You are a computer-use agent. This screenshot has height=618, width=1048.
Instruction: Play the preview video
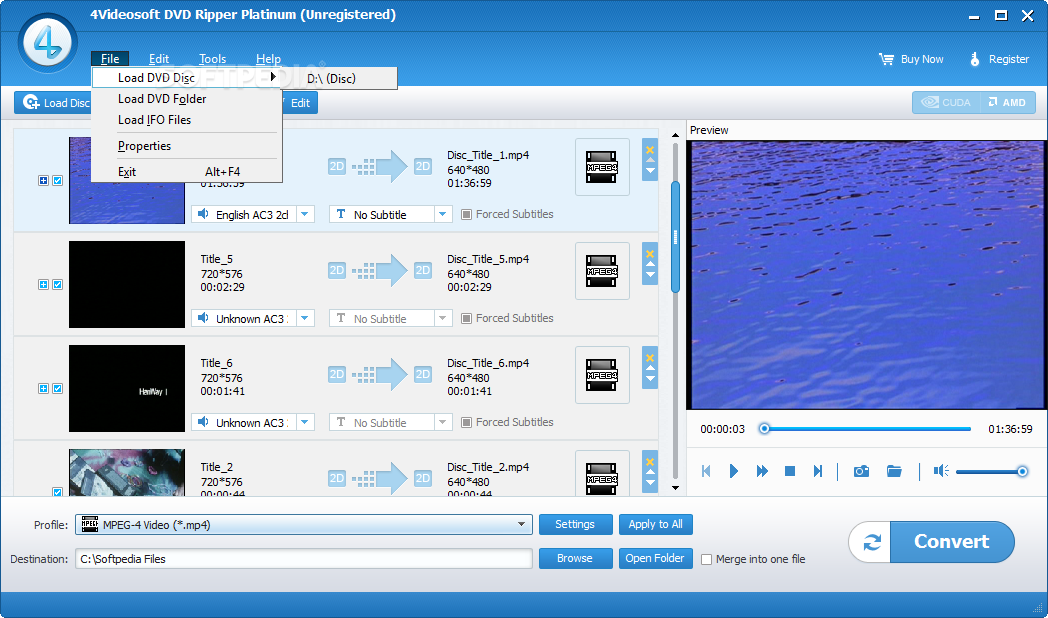[733, 471]
